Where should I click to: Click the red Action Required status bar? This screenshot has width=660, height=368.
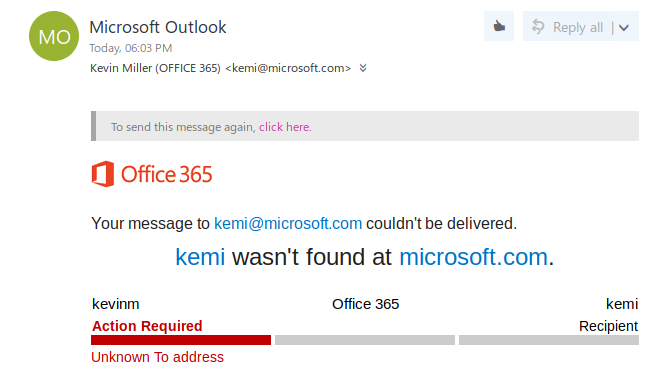181,340
